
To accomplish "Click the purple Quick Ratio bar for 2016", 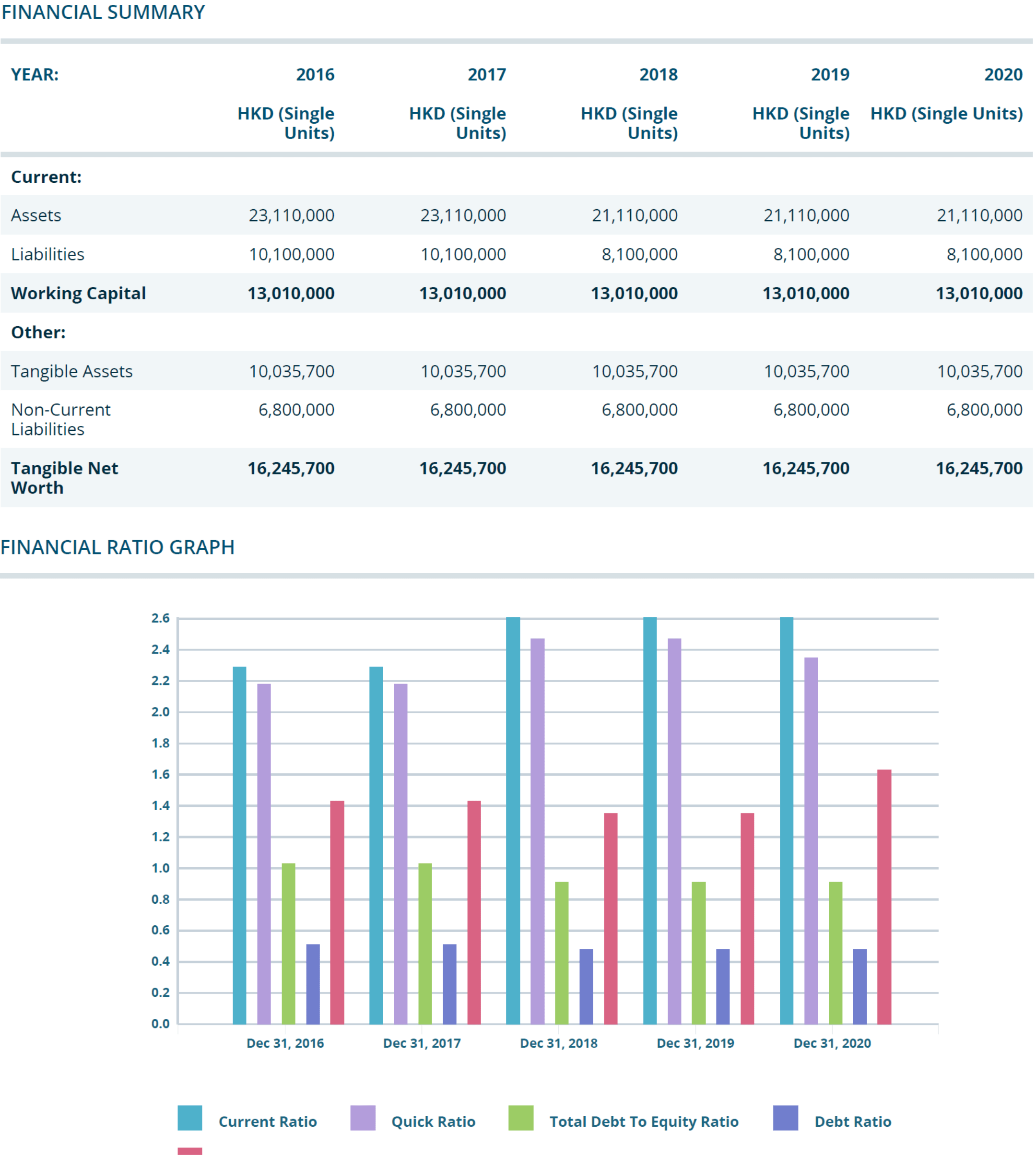I will coord(264,854).
